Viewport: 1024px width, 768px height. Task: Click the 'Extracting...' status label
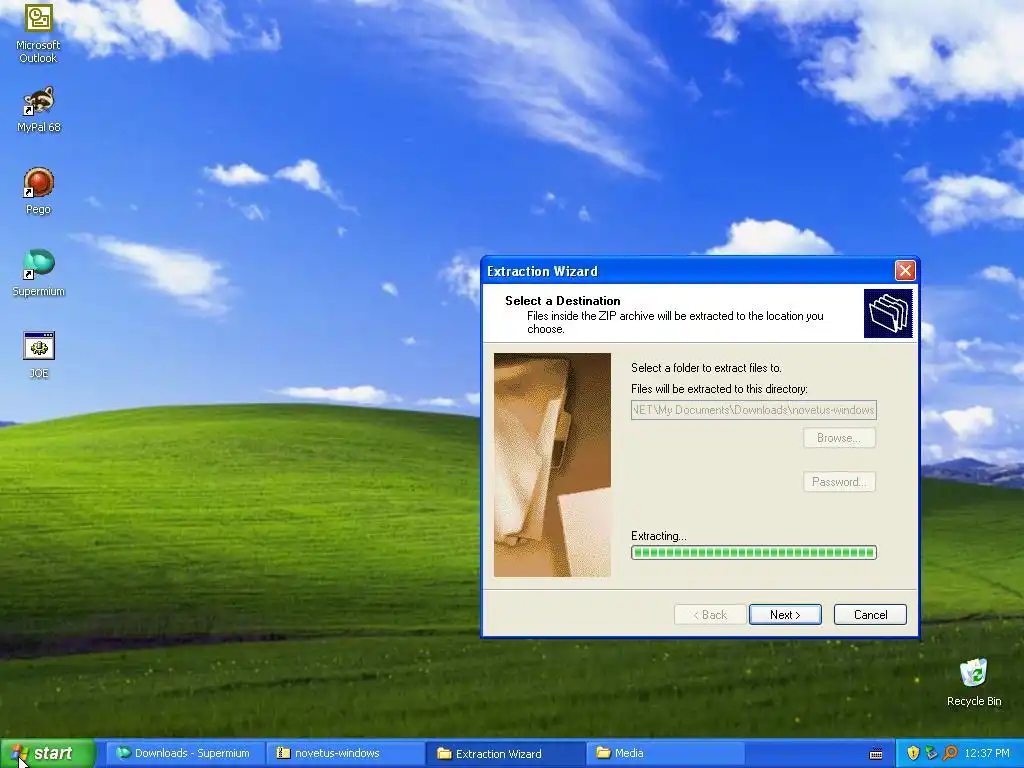click(x=658, y=536)
